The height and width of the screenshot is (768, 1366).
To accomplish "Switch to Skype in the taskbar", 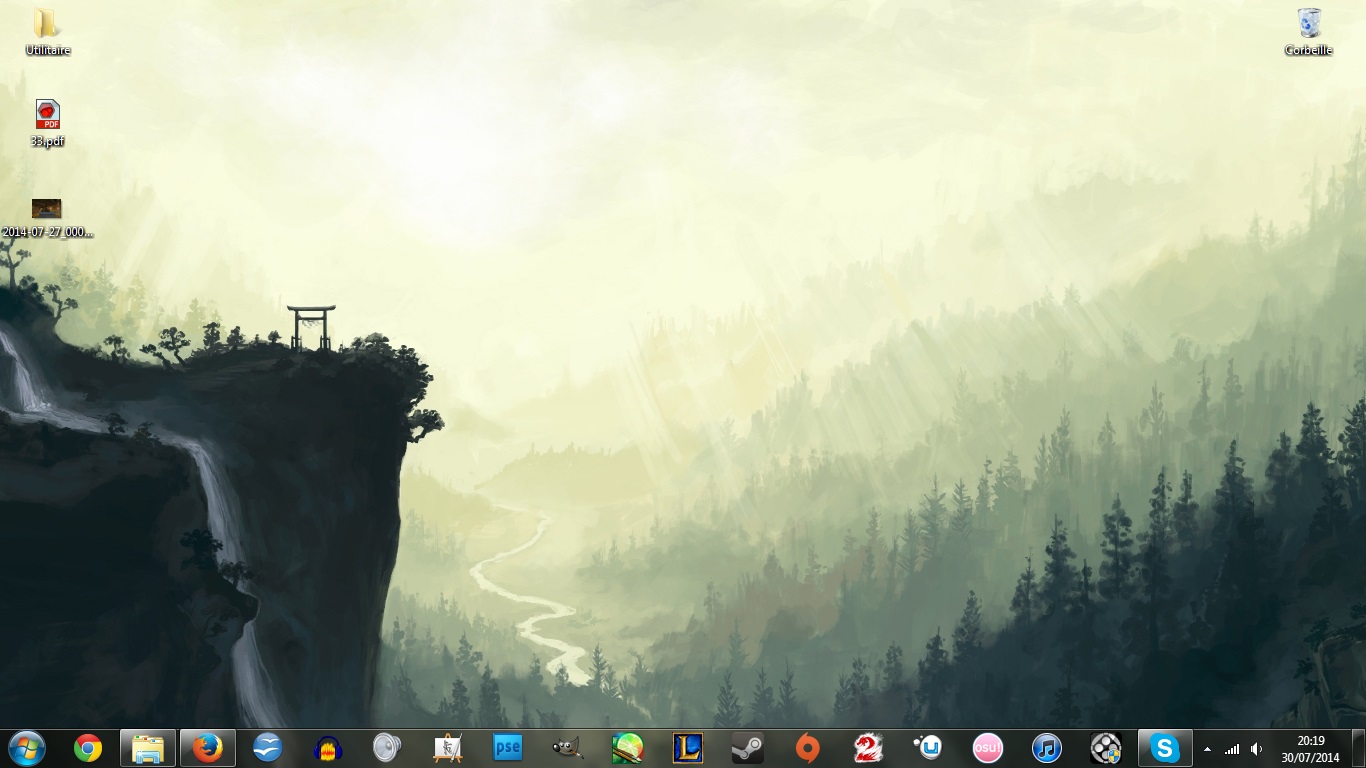I will pos(1165,748).
